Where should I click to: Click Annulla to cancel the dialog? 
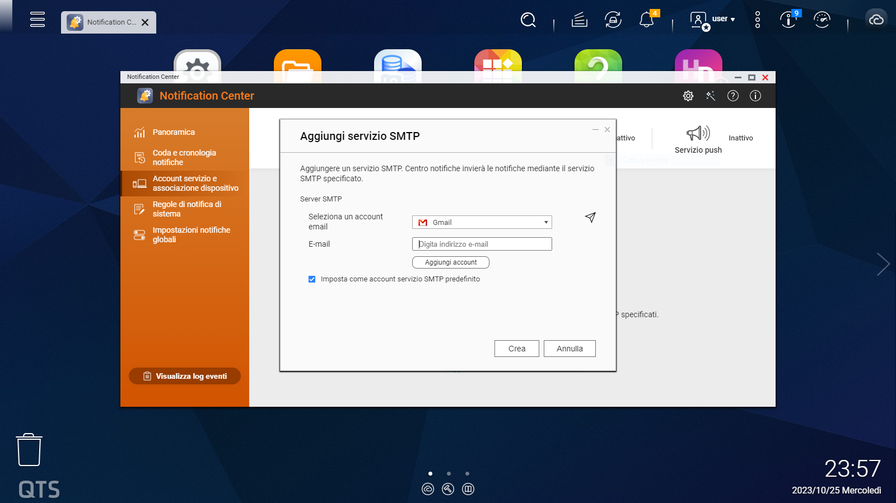570,349
